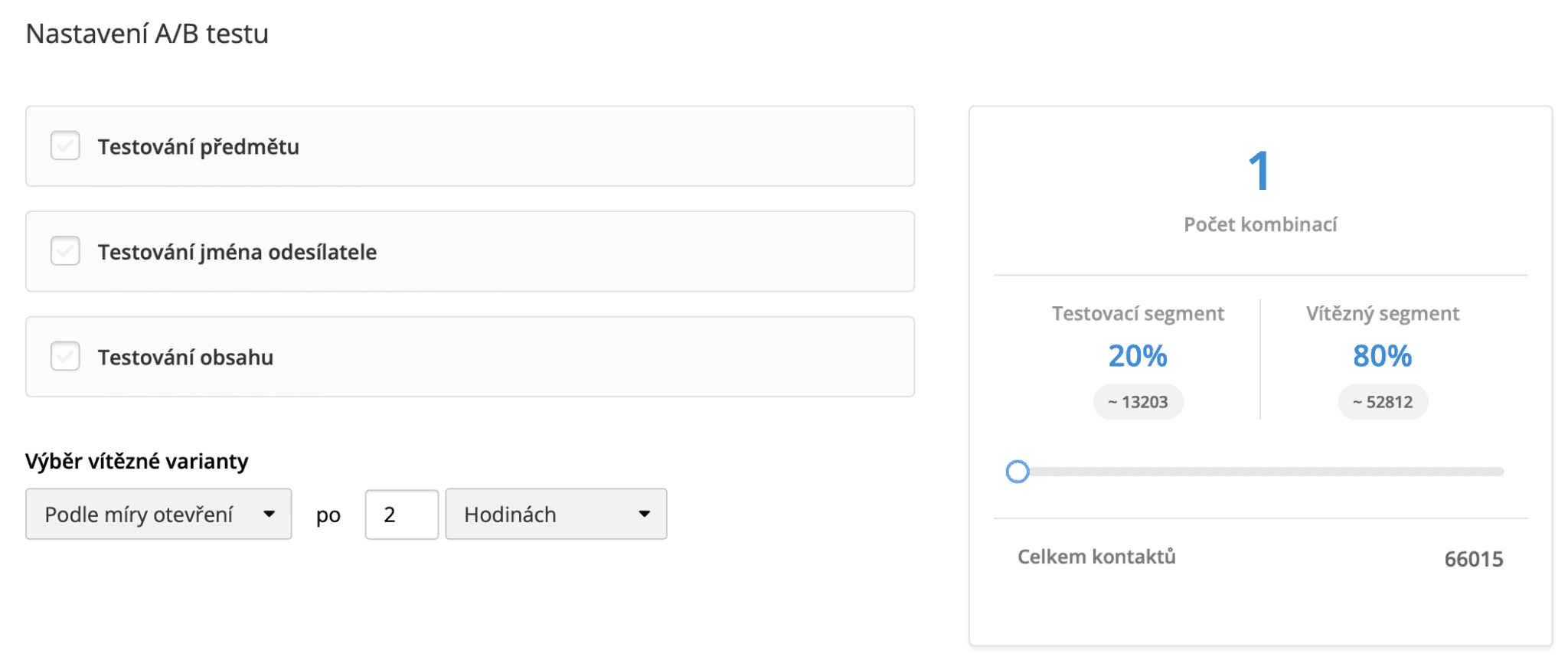This screenshot has width=1568, height=660.
Task: Click the Testování obsahu label text
Action: [185, 358]
